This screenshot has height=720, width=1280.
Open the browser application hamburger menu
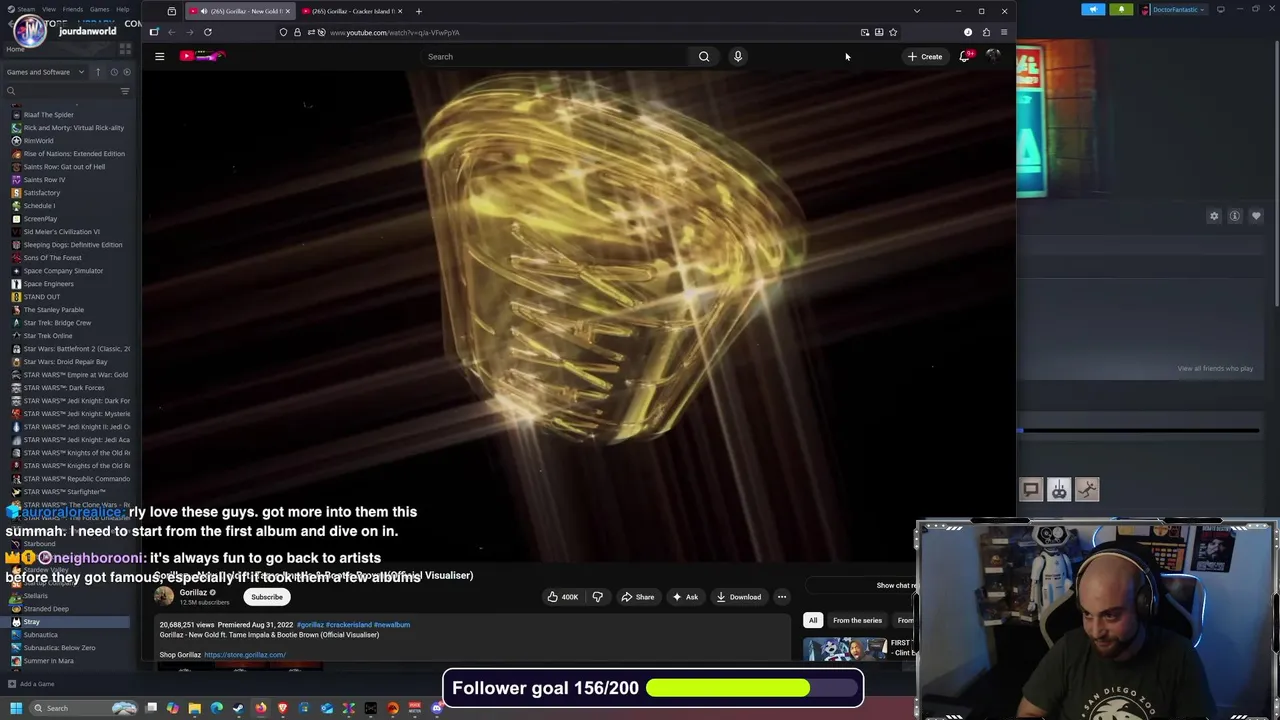click(x=1004, y=32)
